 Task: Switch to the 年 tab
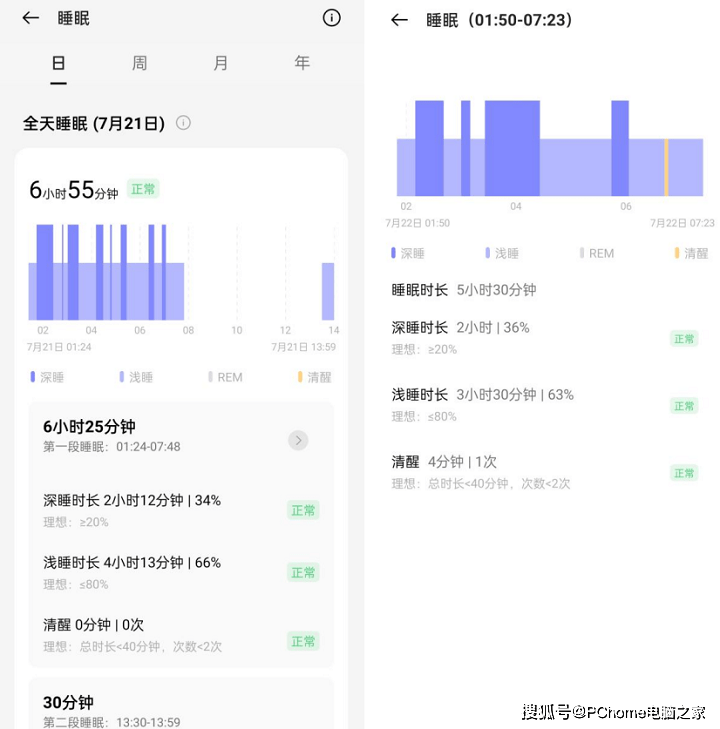click(x=302, y=63)
